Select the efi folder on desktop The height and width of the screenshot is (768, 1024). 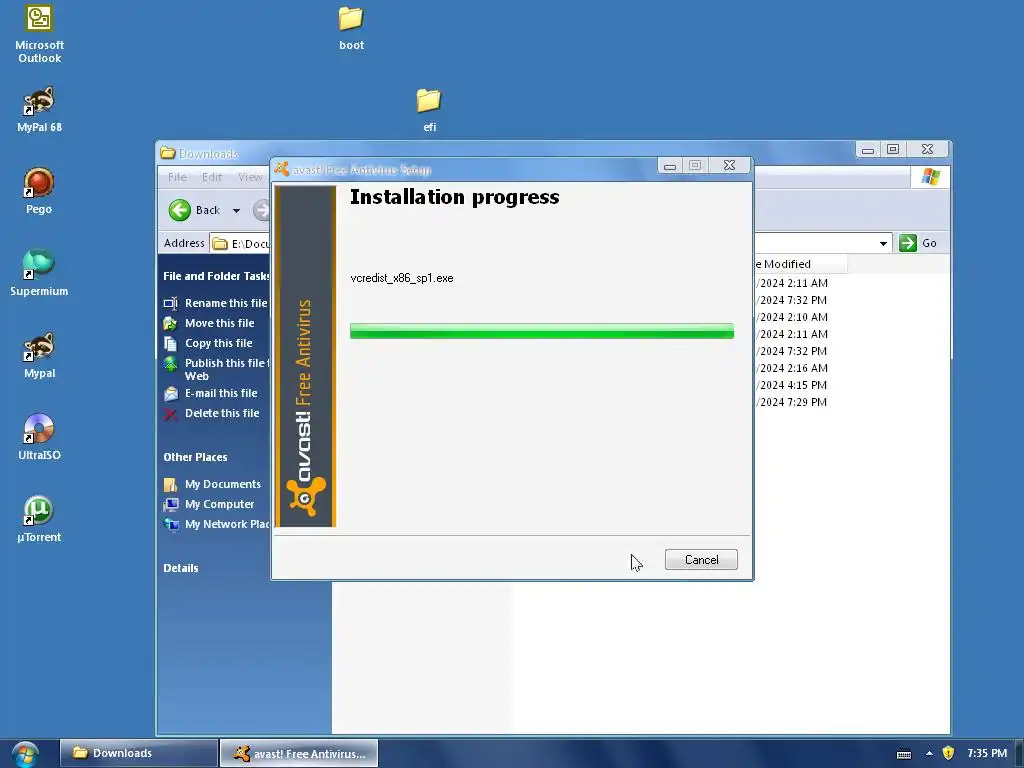pyautogui.click(x=429, y=110)
